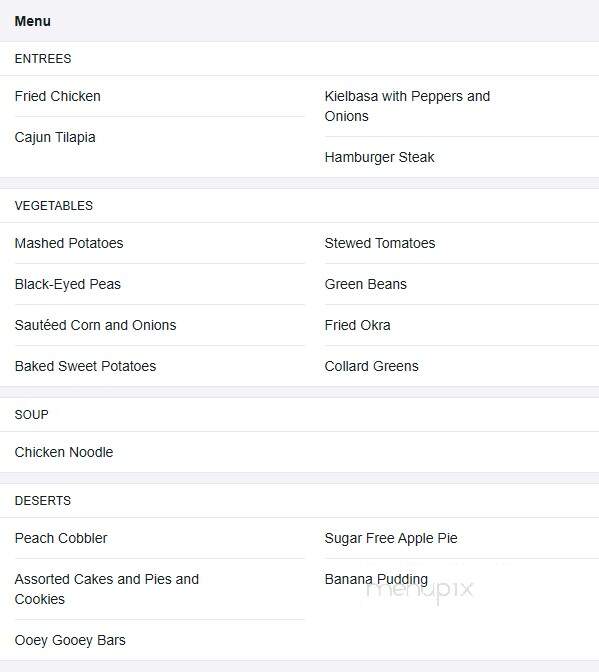Select Sautéed Corn and Onions
Viewport: 599px width, 672px height.
coord(96,325)
